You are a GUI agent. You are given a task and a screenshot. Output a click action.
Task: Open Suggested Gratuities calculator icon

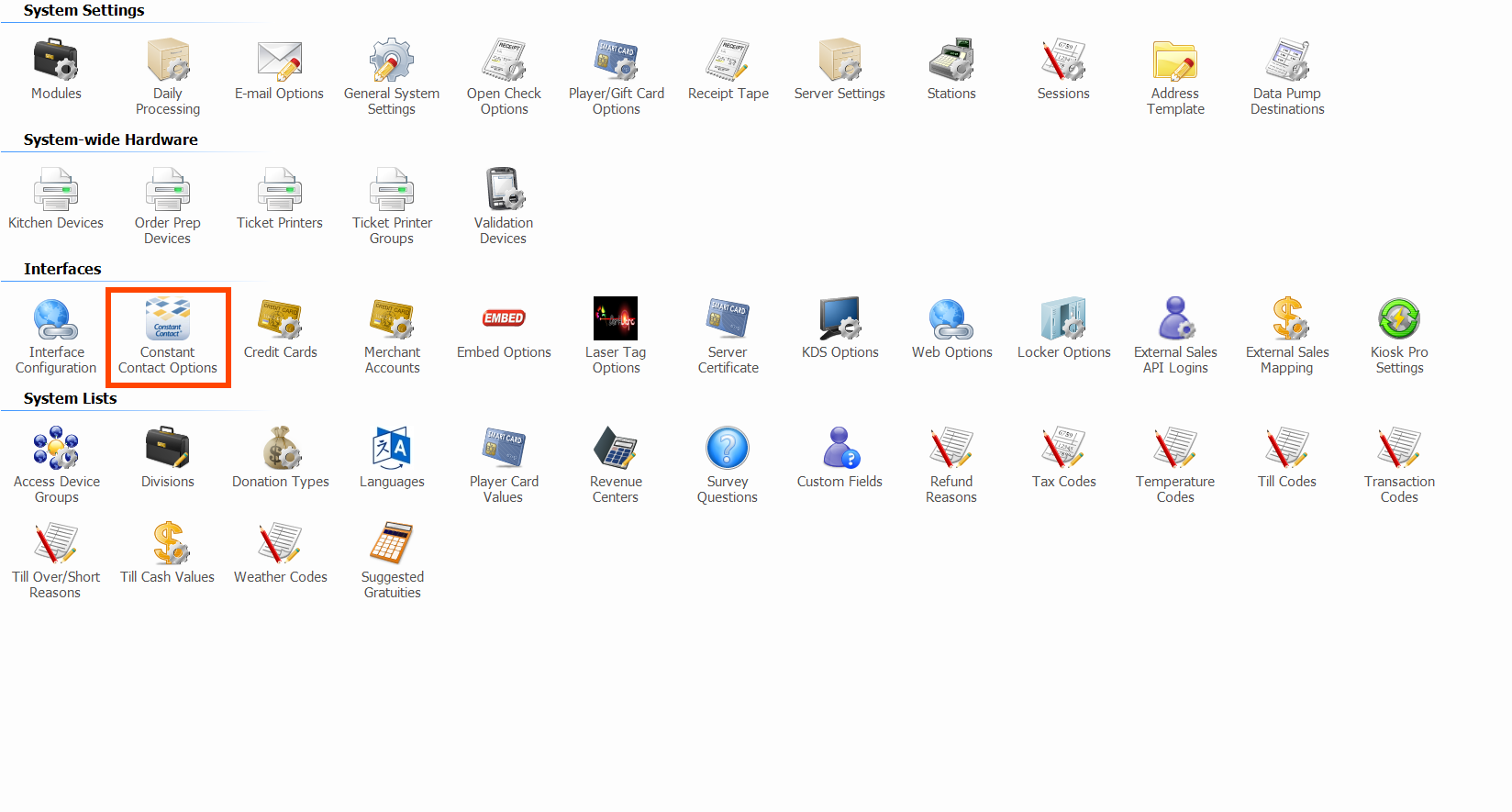(x=392, y=544)
